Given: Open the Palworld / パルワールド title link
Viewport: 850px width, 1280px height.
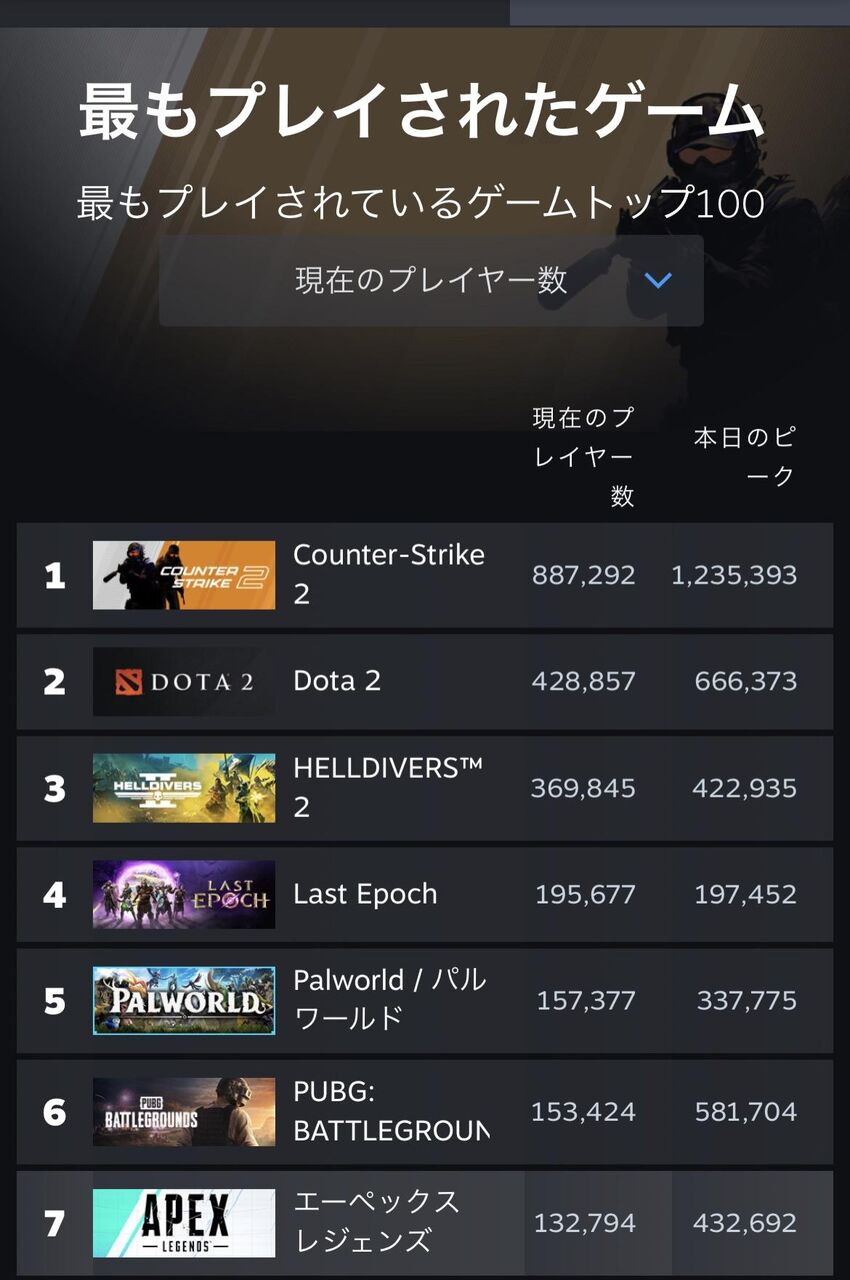Looking at the screenshot, I should coord(389,999).
